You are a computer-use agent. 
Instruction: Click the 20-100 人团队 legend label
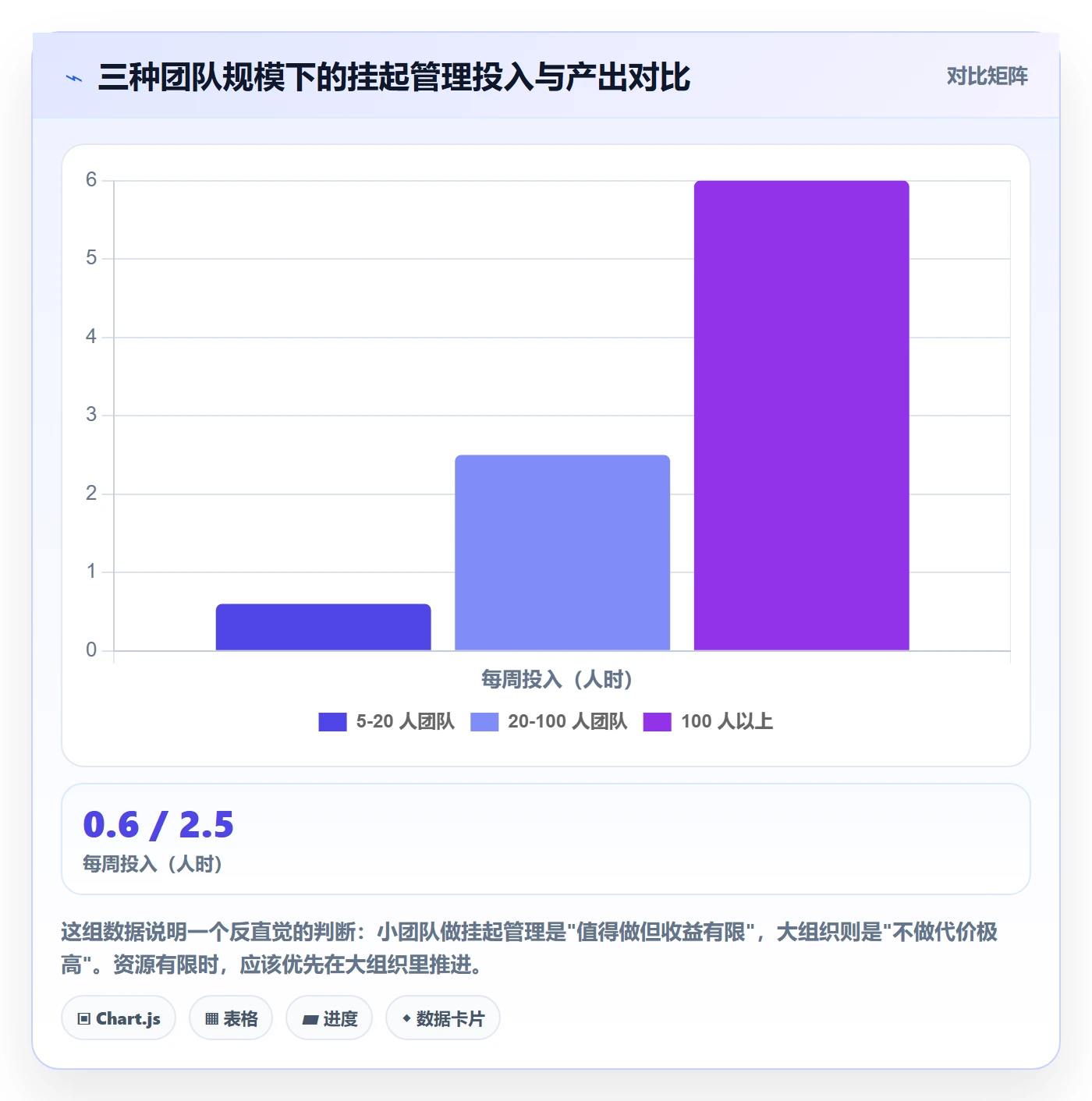click(567, 722)
